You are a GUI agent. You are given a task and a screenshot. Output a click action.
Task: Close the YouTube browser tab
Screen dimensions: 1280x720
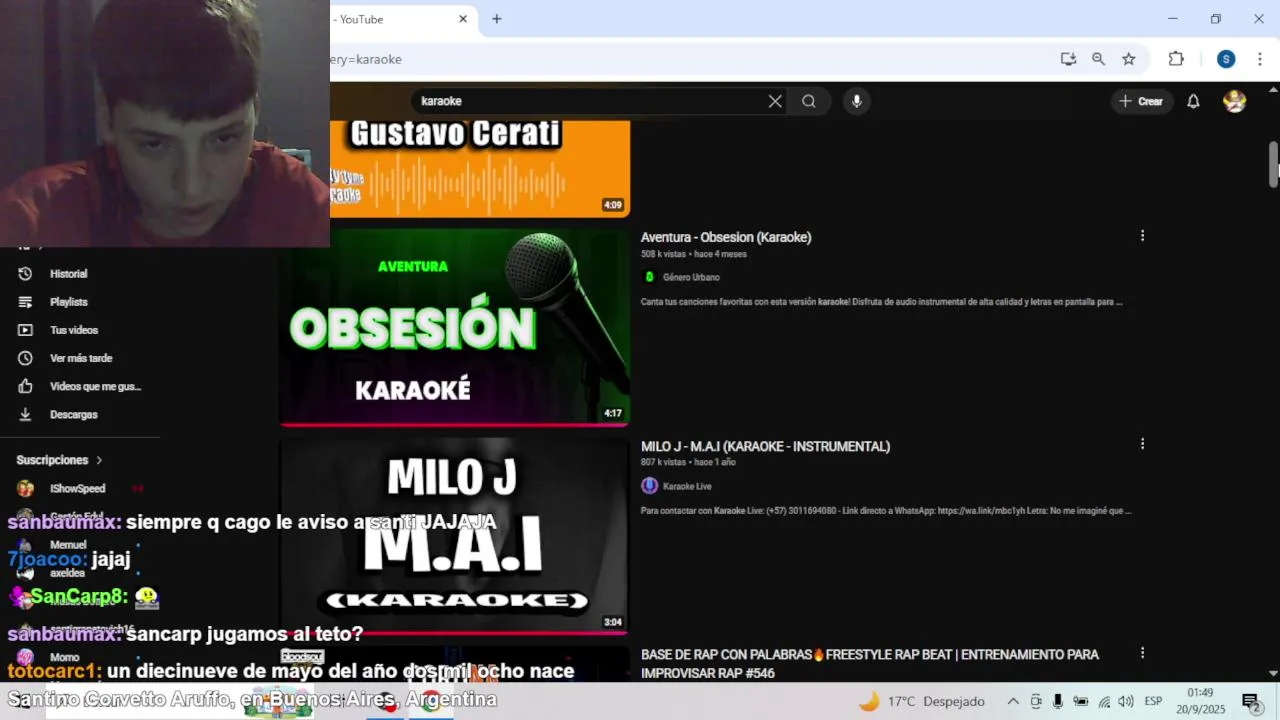tap(464, 19)
